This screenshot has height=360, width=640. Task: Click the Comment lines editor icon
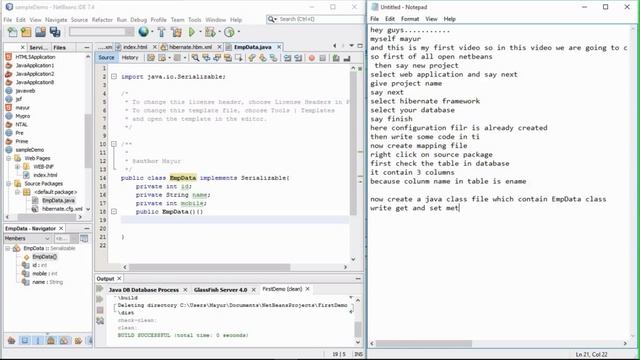336,58
